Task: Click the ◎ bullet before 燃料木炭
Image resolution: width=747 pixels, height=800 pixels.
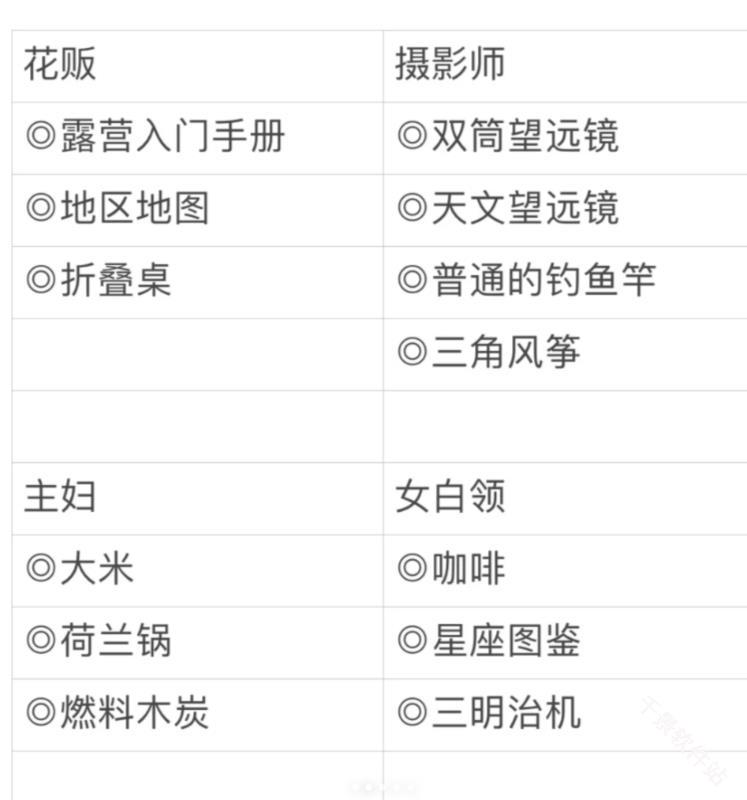Action: point(41,713)
